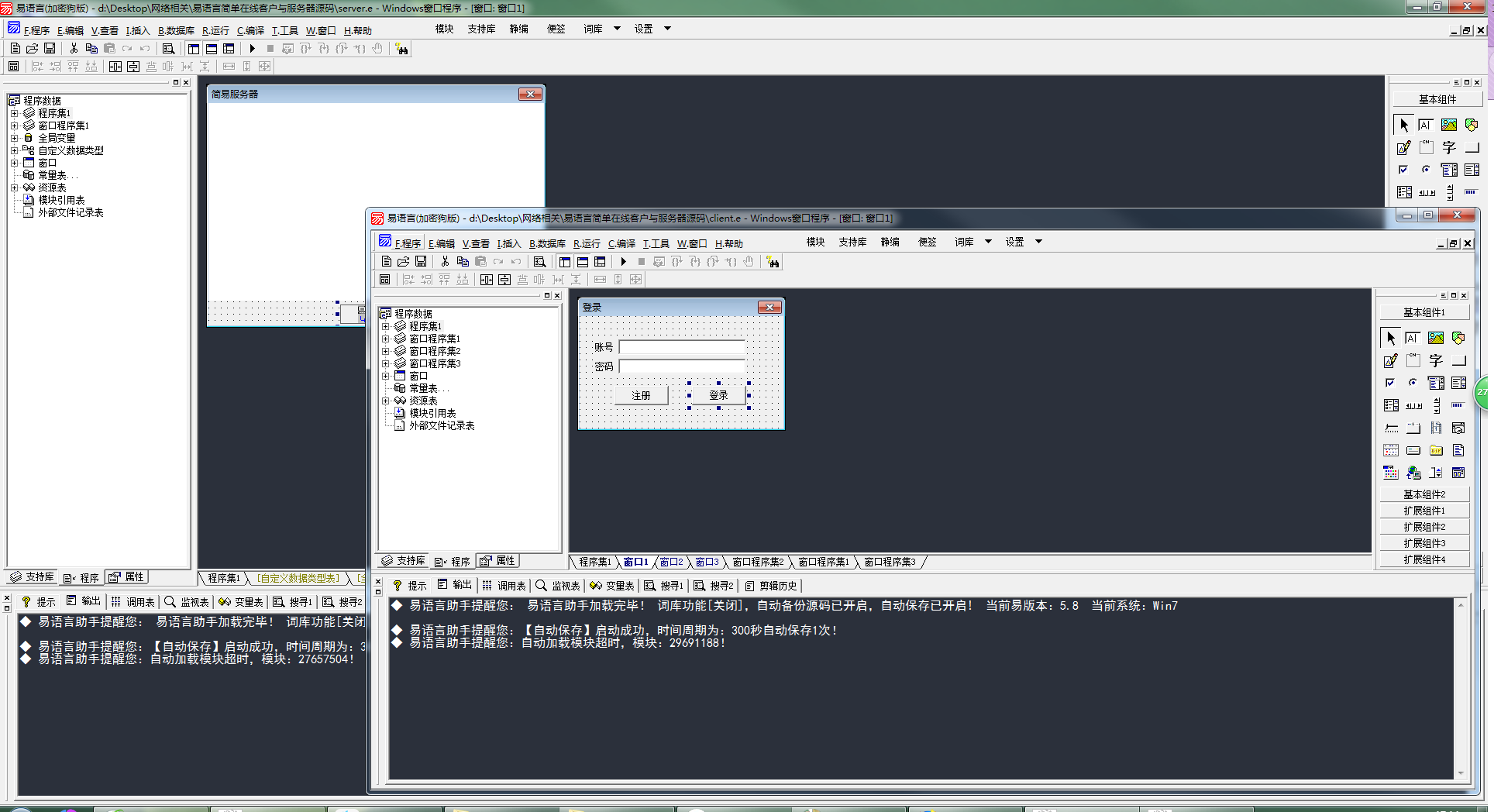
Task: Toggle the first panel-layout button in client.e toolbar
Action: (565, 262)
